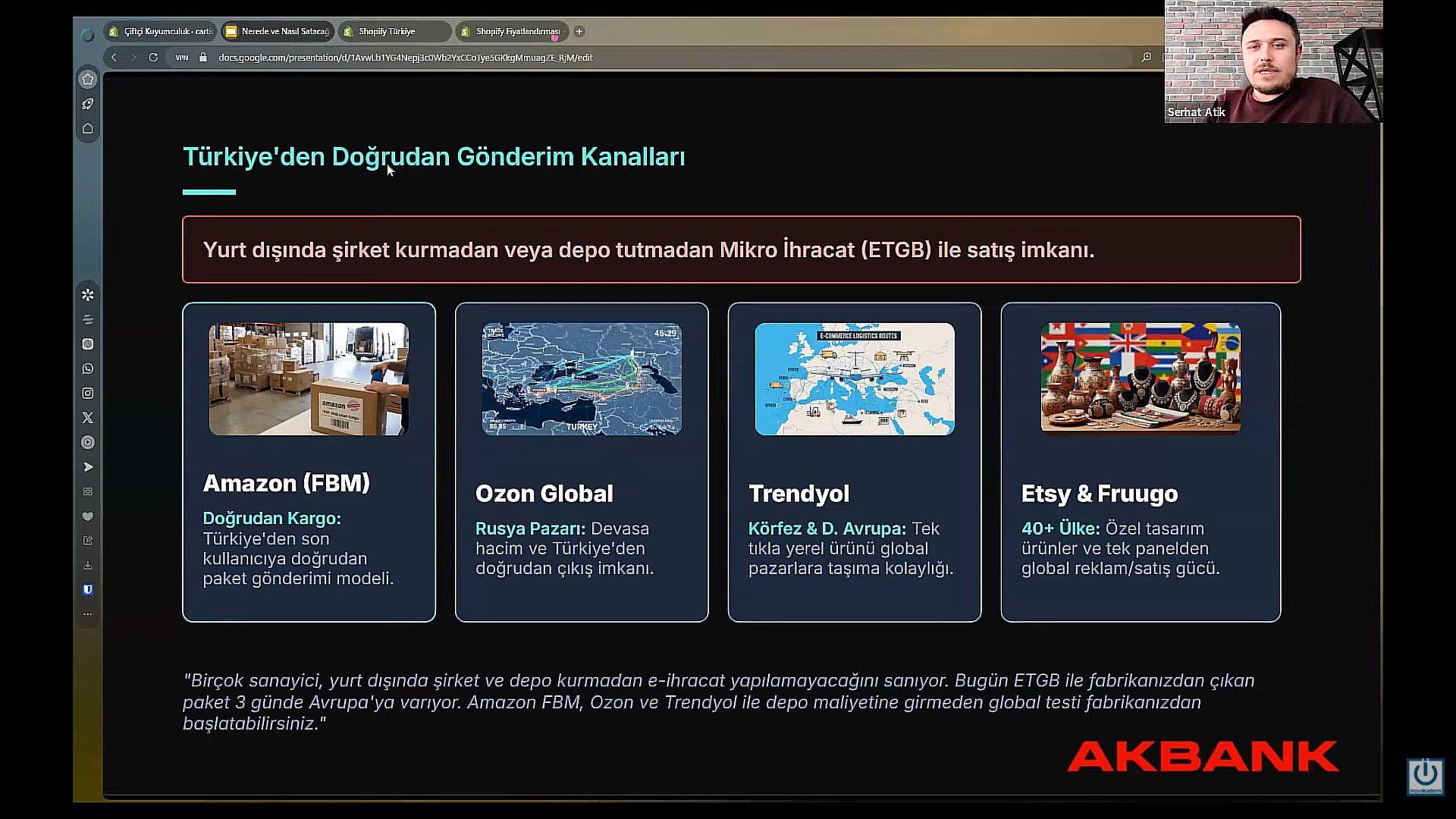
Task: Open downloads from the sidebar
Action: (x=88, y=565)
